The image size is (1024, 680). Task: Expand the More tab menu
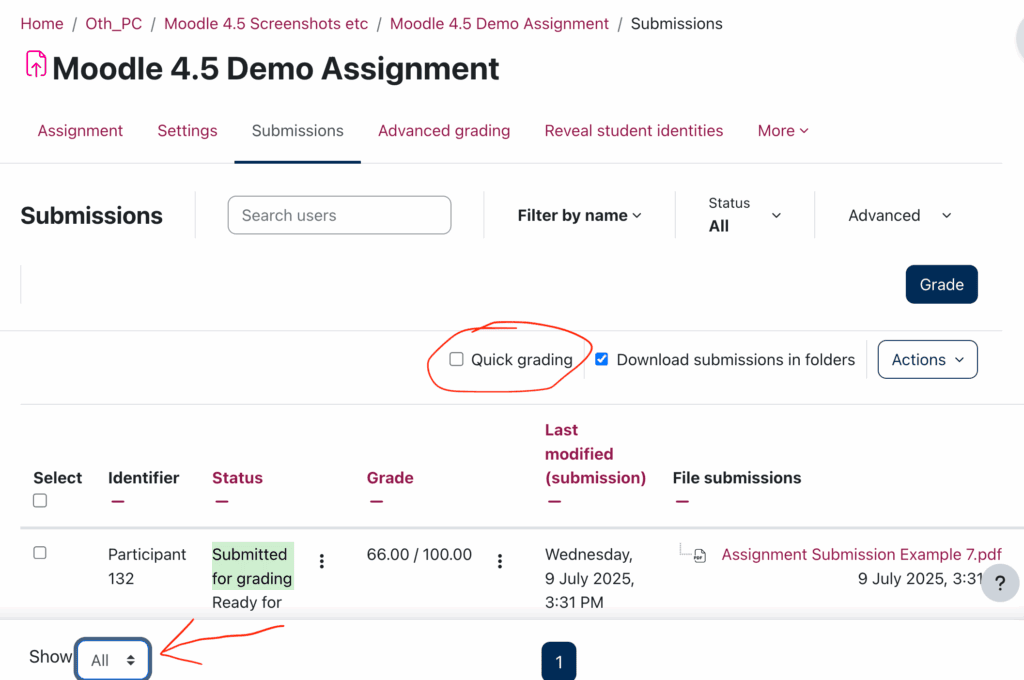point(782,130)
